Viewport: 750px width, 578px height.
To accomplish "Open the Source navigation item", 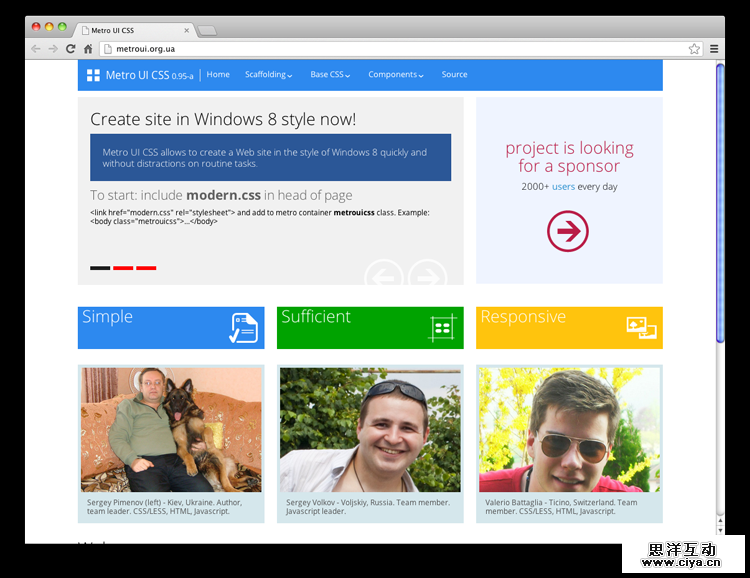I will (x=454, y=75).
